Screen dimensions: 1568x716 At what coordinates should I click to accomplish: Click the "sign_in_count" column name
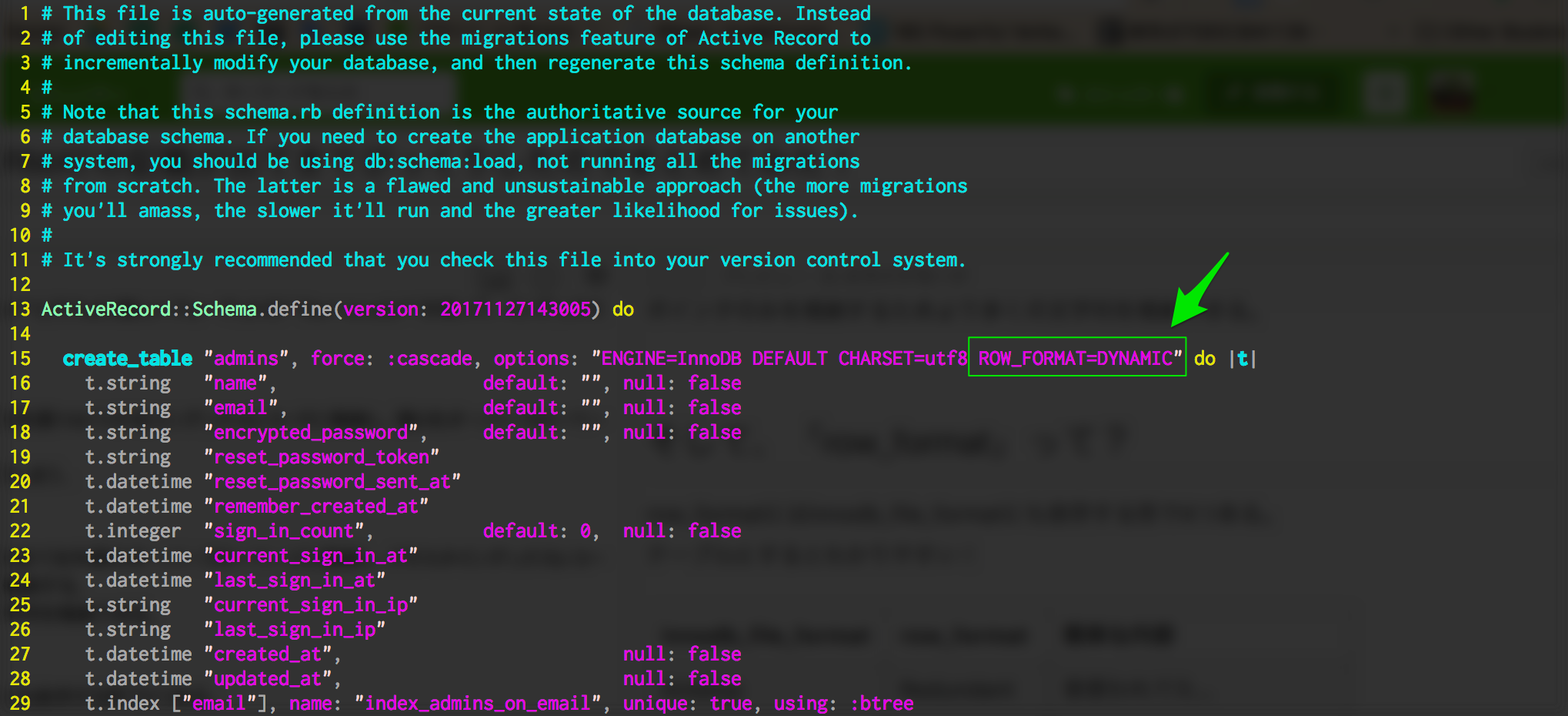[284, 531]
